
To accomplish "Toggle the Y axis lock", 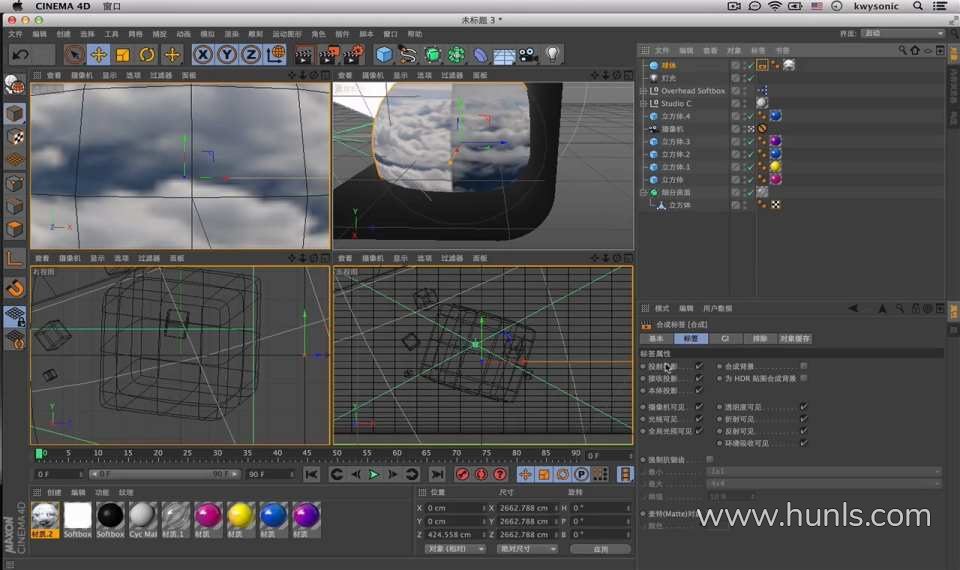I will tap(227, 55).
